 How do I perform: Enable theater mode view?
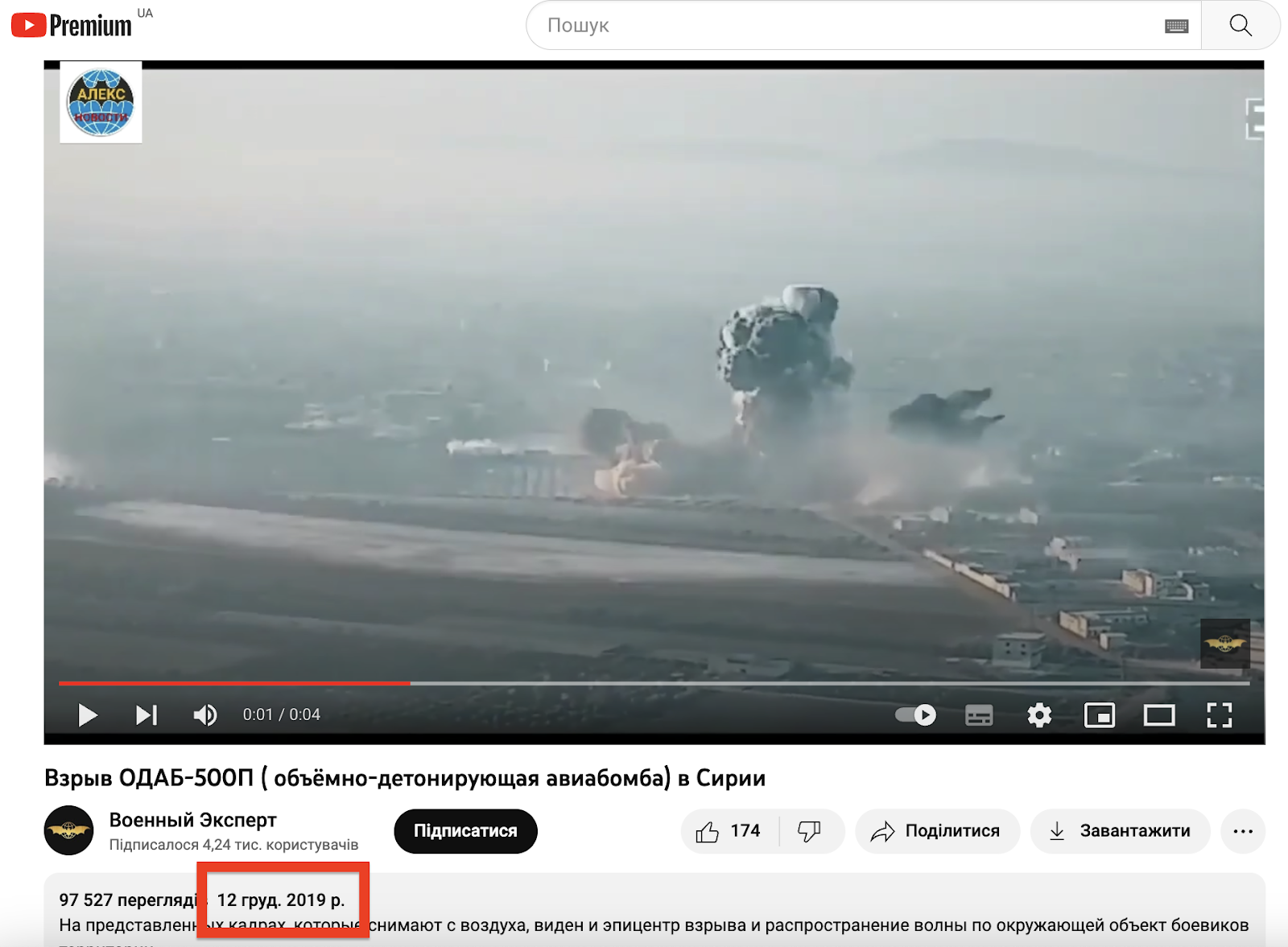pos(1159,714)
